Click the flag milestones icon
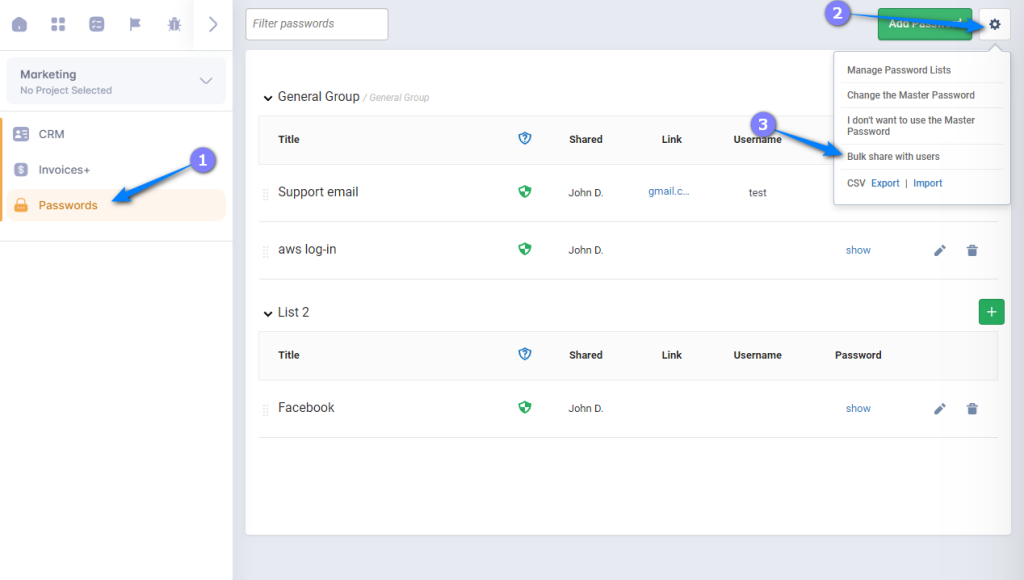The height and width of the screenshot is (580, 1024). click(x=135, y=23)
